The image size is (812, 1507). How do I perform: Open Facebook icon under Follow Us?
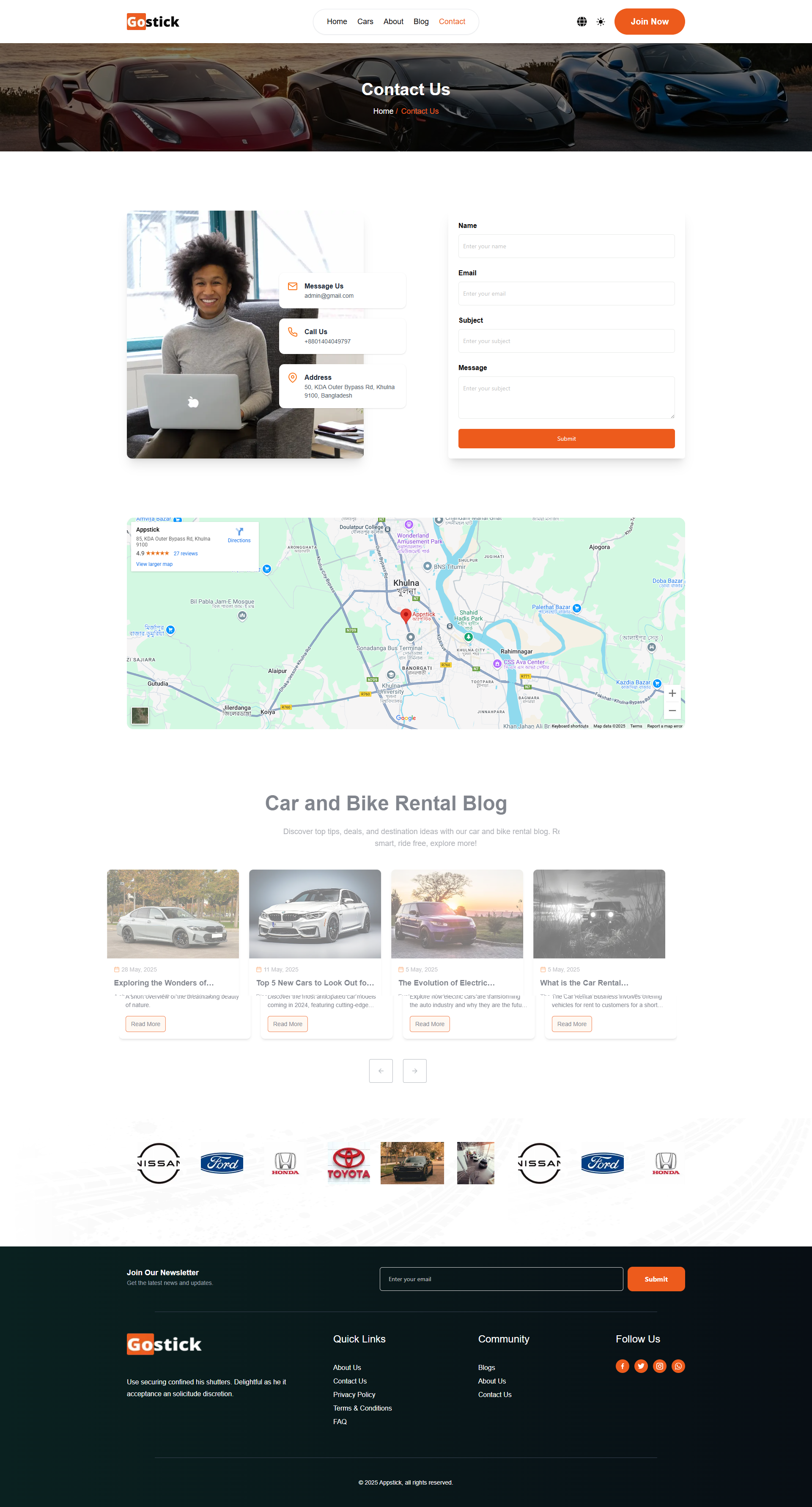[622, 1366]
